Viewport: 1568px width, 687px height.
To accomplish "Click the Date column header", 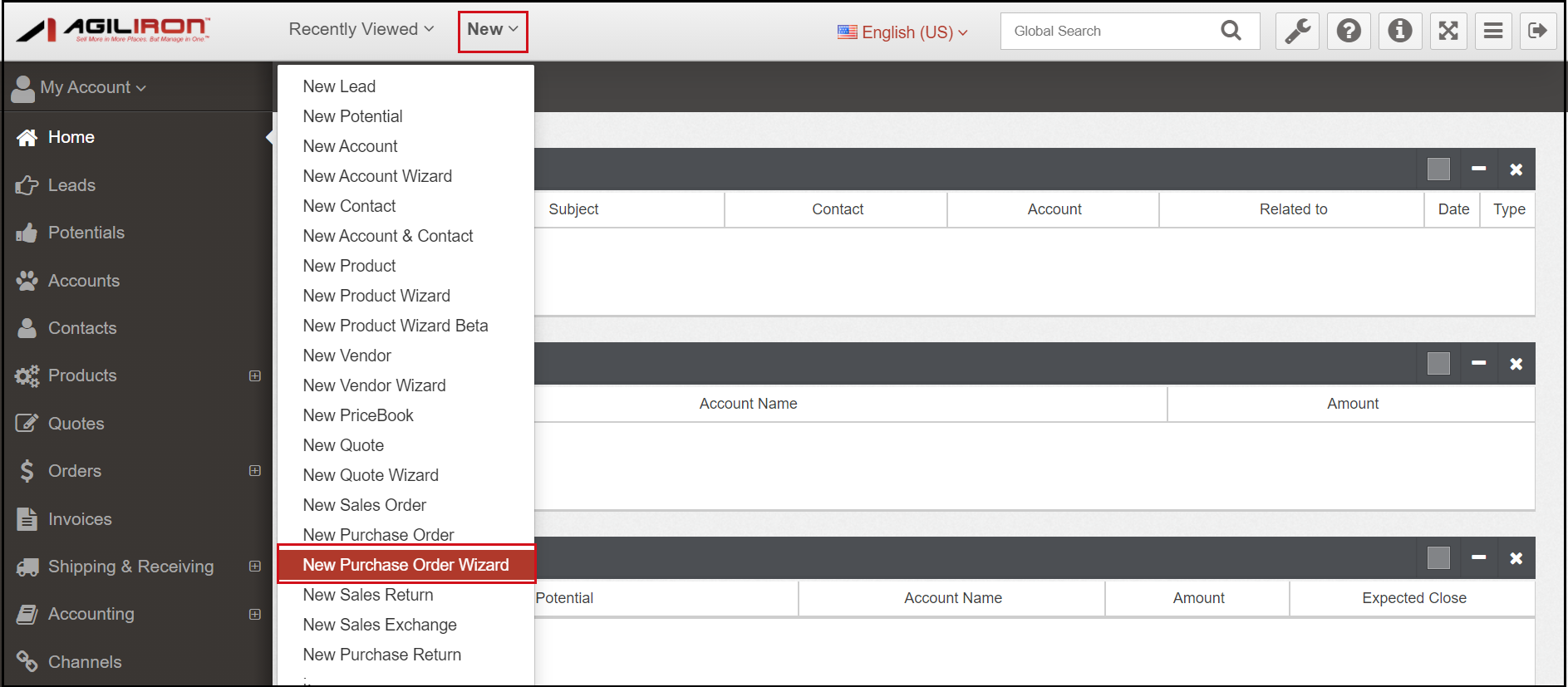I will (1453, 209).
